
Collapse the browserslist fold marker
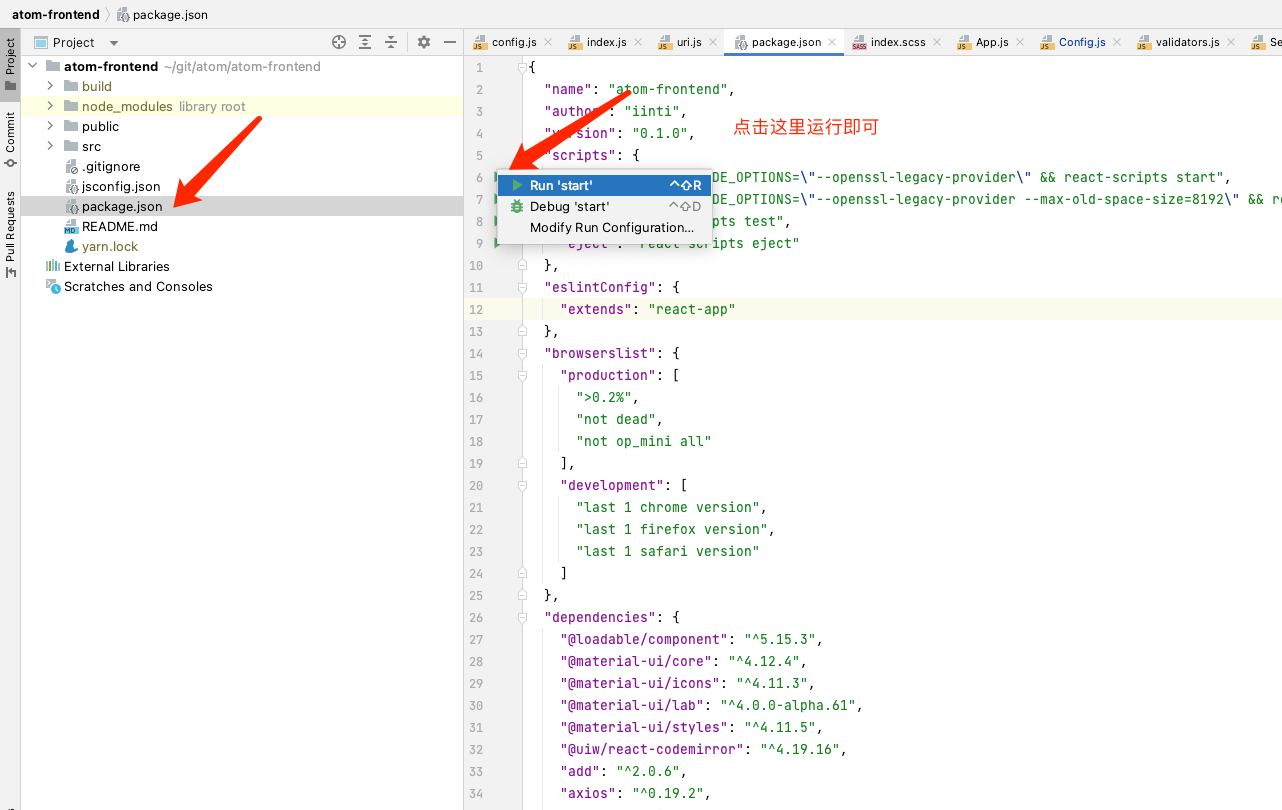[522, 353]
